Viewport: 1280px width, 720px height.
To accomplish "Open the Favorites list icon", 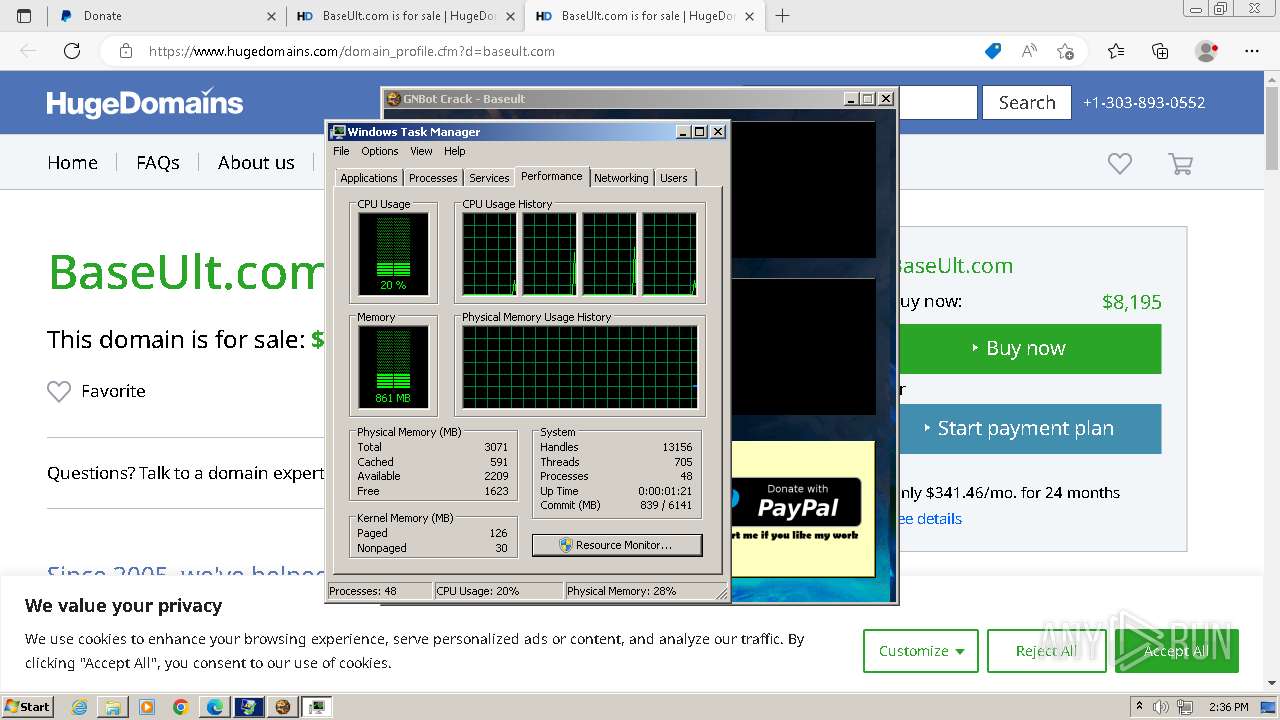I will (1116, 51).
